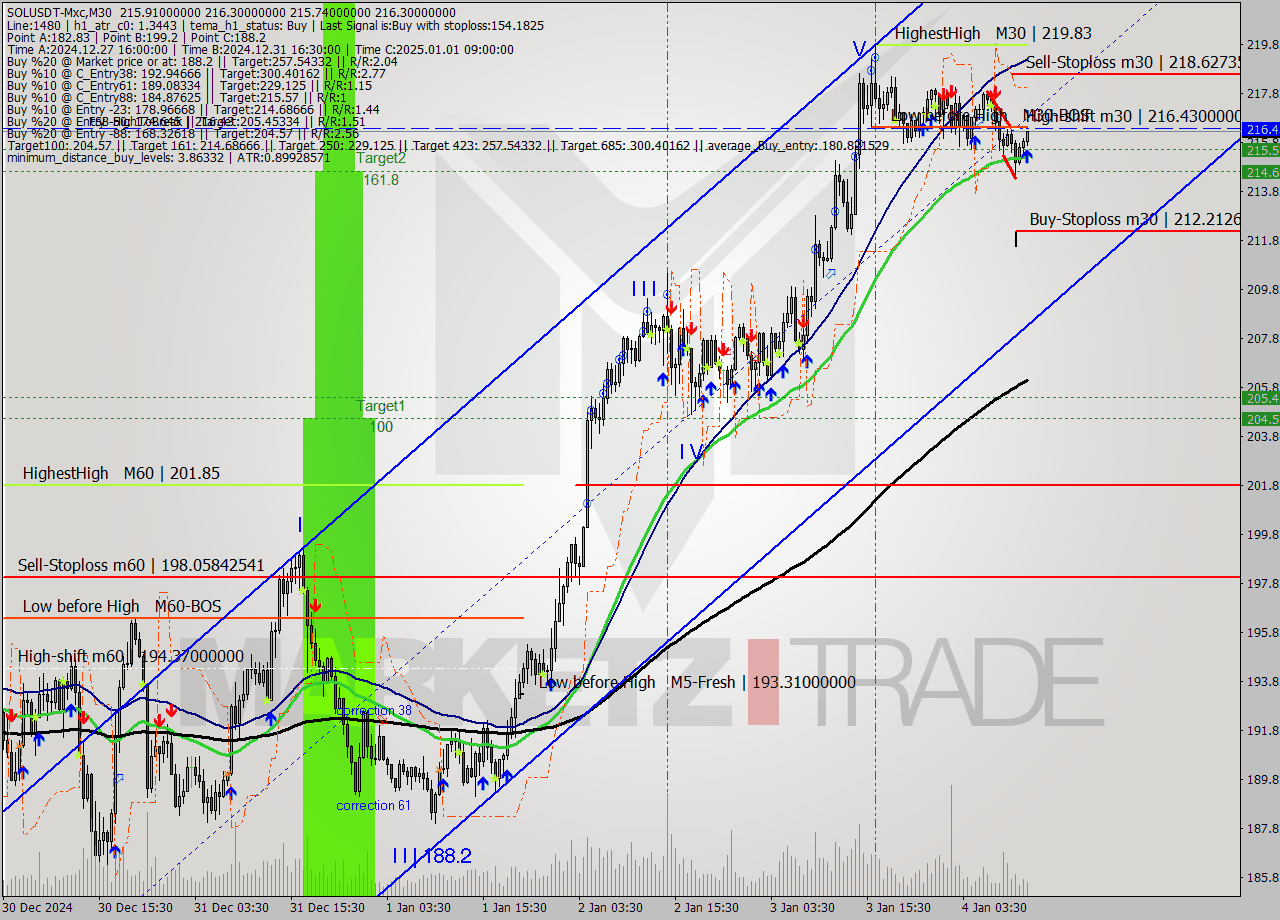Screen dimensions: 1280x920
Task: Click the 'Line:1480 | h1_atr_c0' status line
Action: tap(276, 24)
